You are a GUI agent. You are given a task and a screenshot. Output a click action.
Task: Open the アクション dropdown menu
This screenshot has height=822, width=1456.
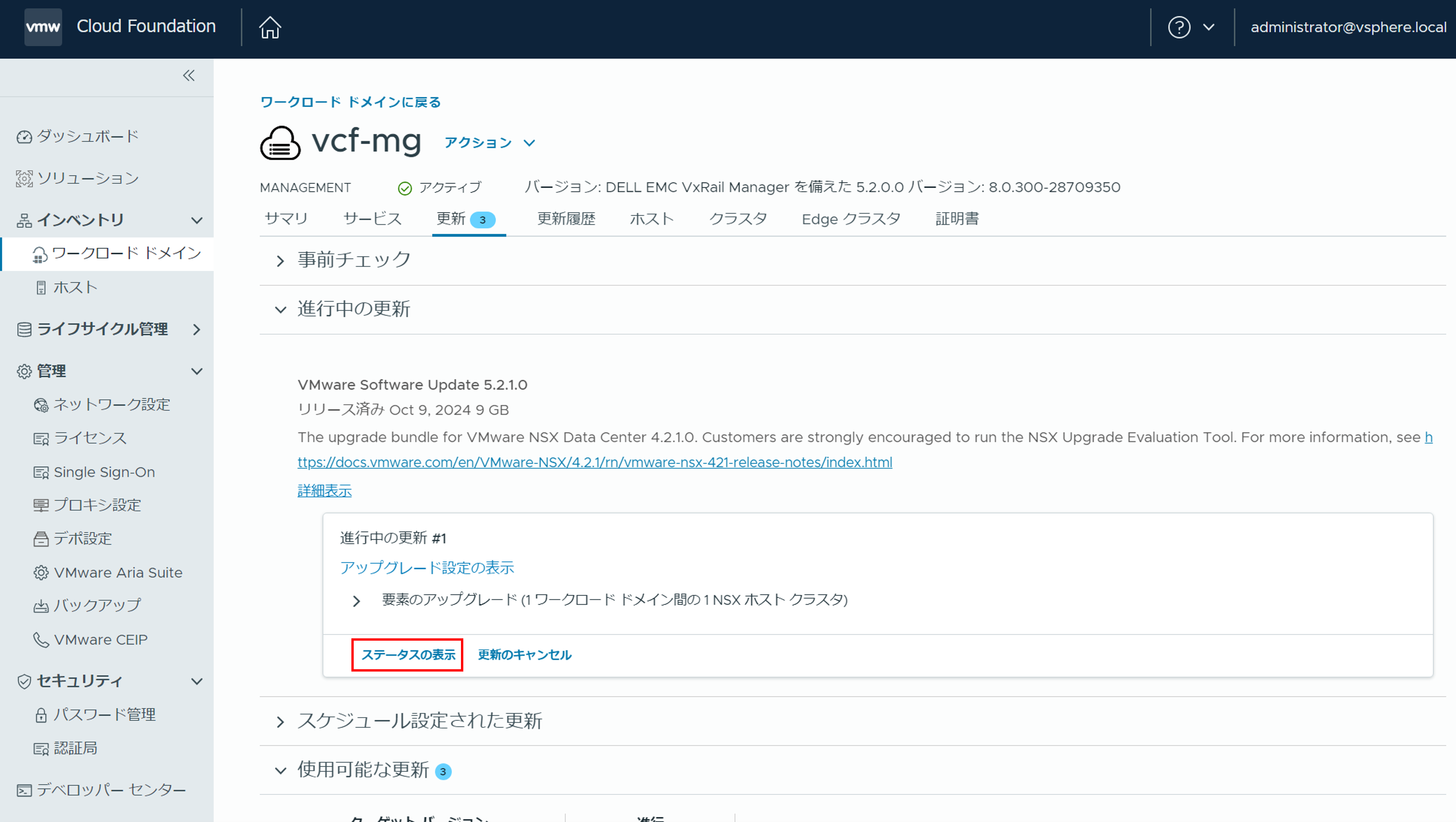click(x=490, y=142)
